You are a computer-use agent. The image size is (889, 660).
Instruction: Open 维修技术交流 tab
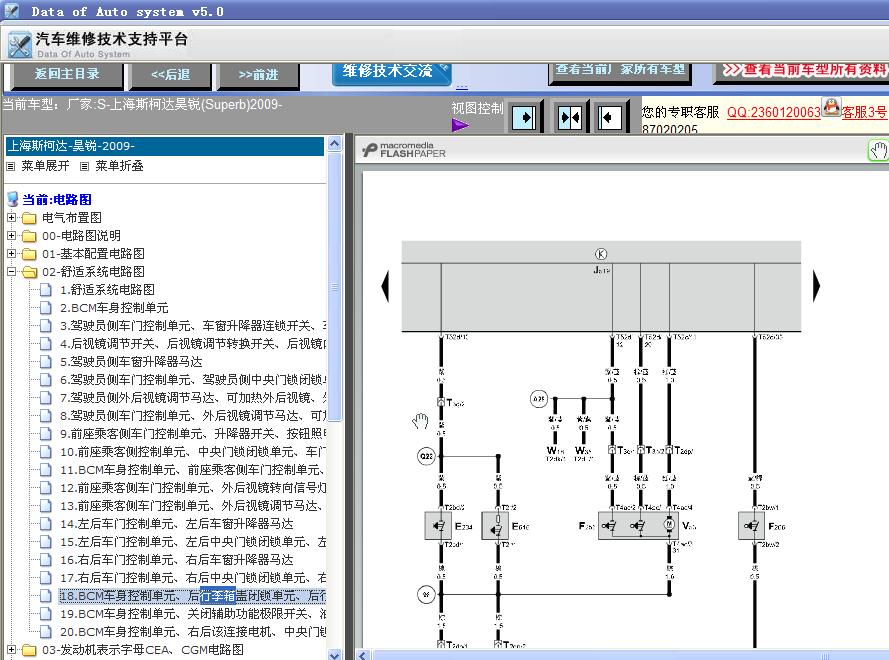(x=391, y=73)
